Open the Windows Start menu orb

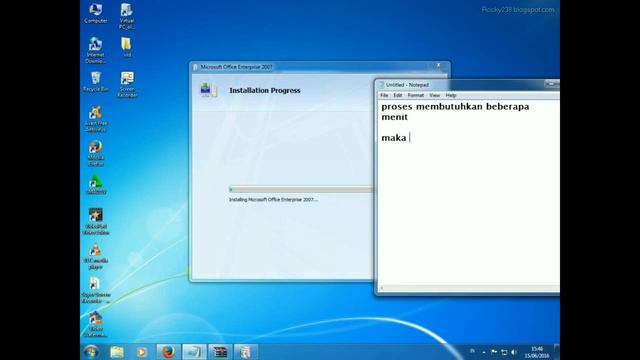click(91, 351)
